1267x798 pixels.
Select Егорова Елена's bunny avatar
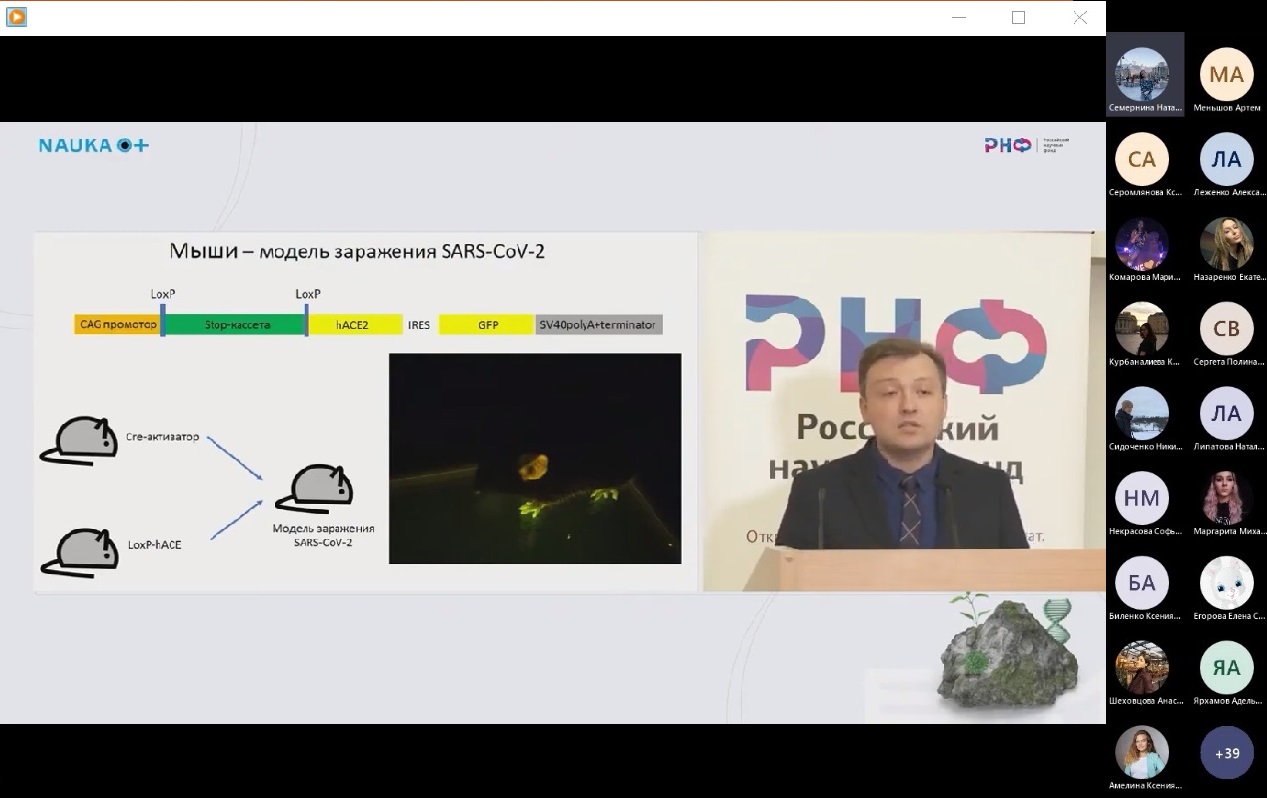coord(1226,583)
